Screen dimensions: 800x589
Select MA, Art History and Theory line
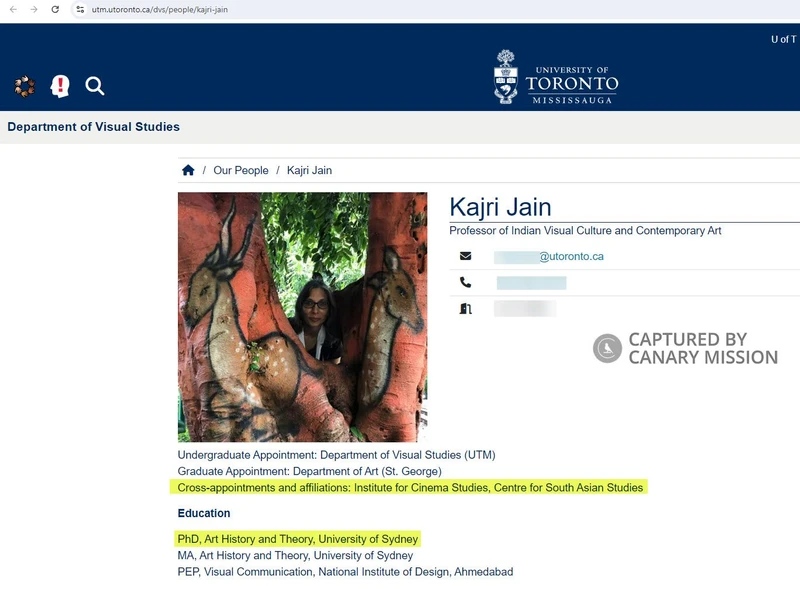click(295, 555)
